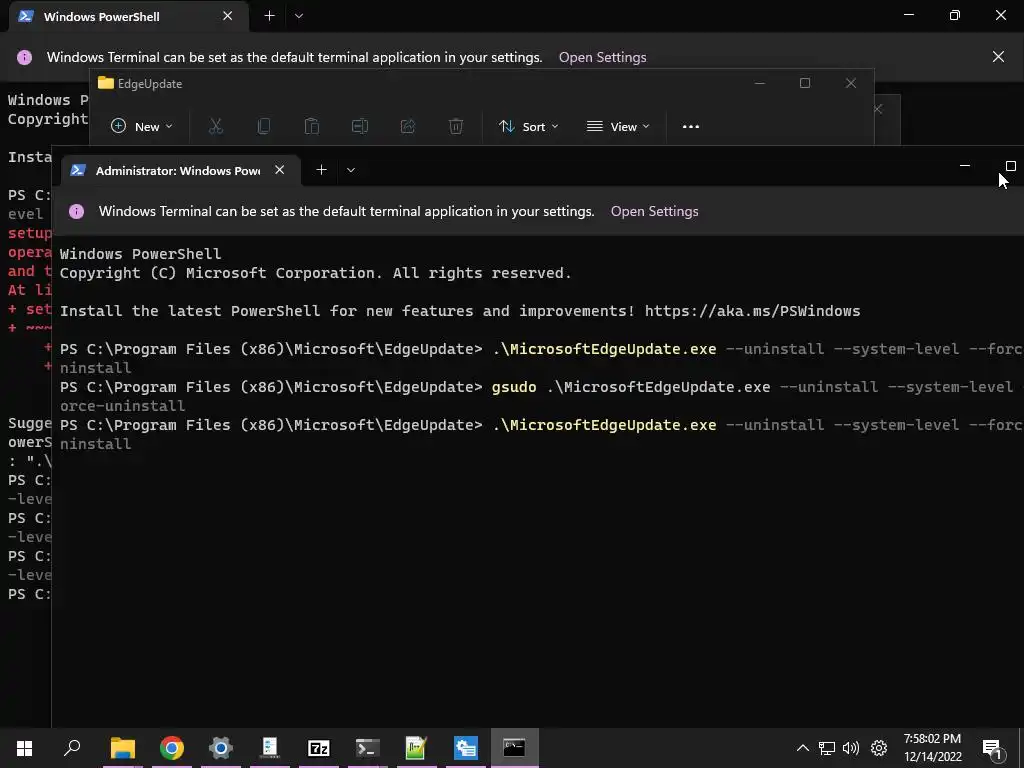Click the Share icon in EdgeUpdate toolbar
This screenshot has width=1024, height=768.
tap(408, 126)
